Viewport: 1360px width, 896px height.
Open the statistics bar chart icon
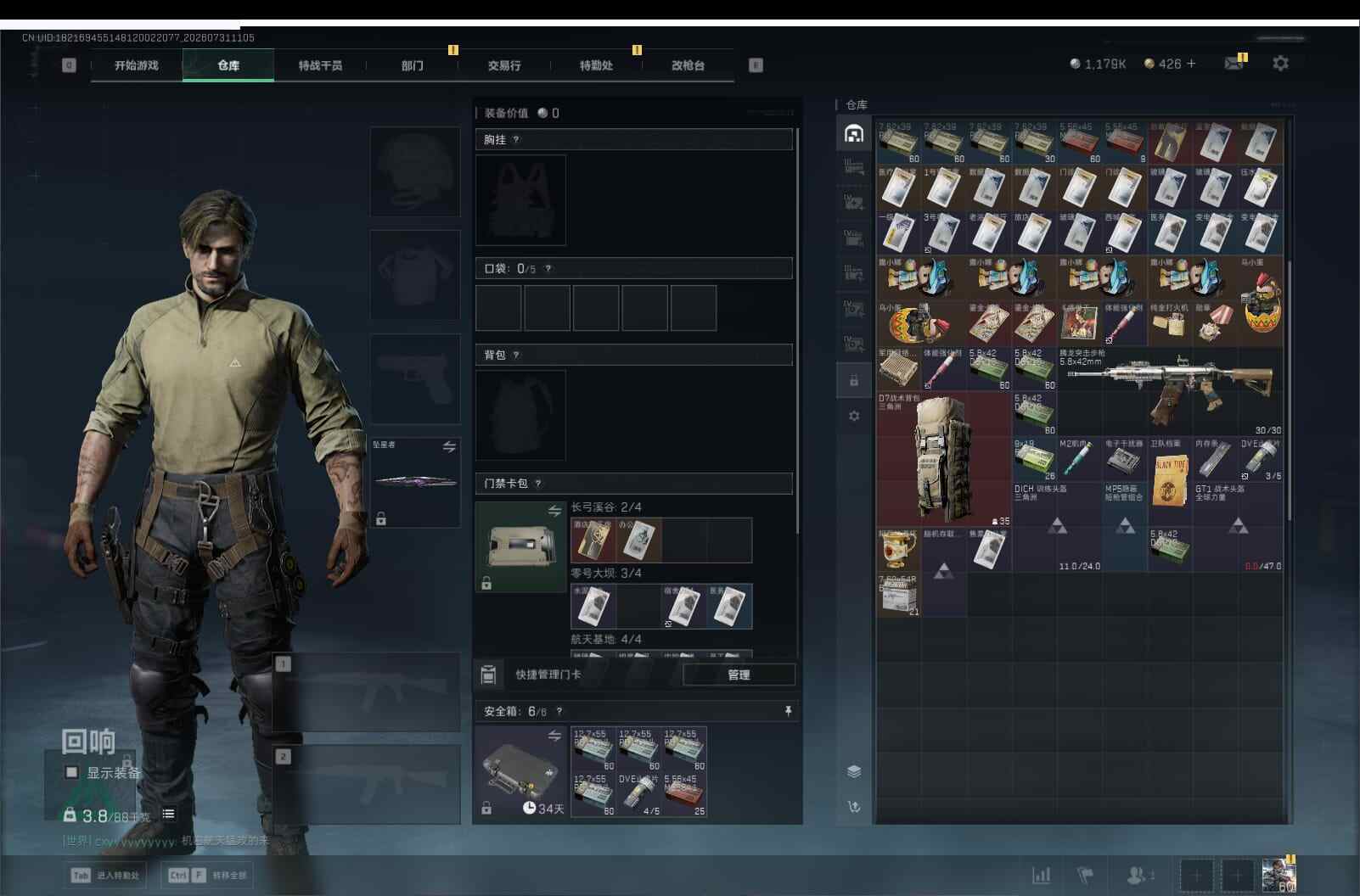pyautogui.click(x=1041, y=875)
